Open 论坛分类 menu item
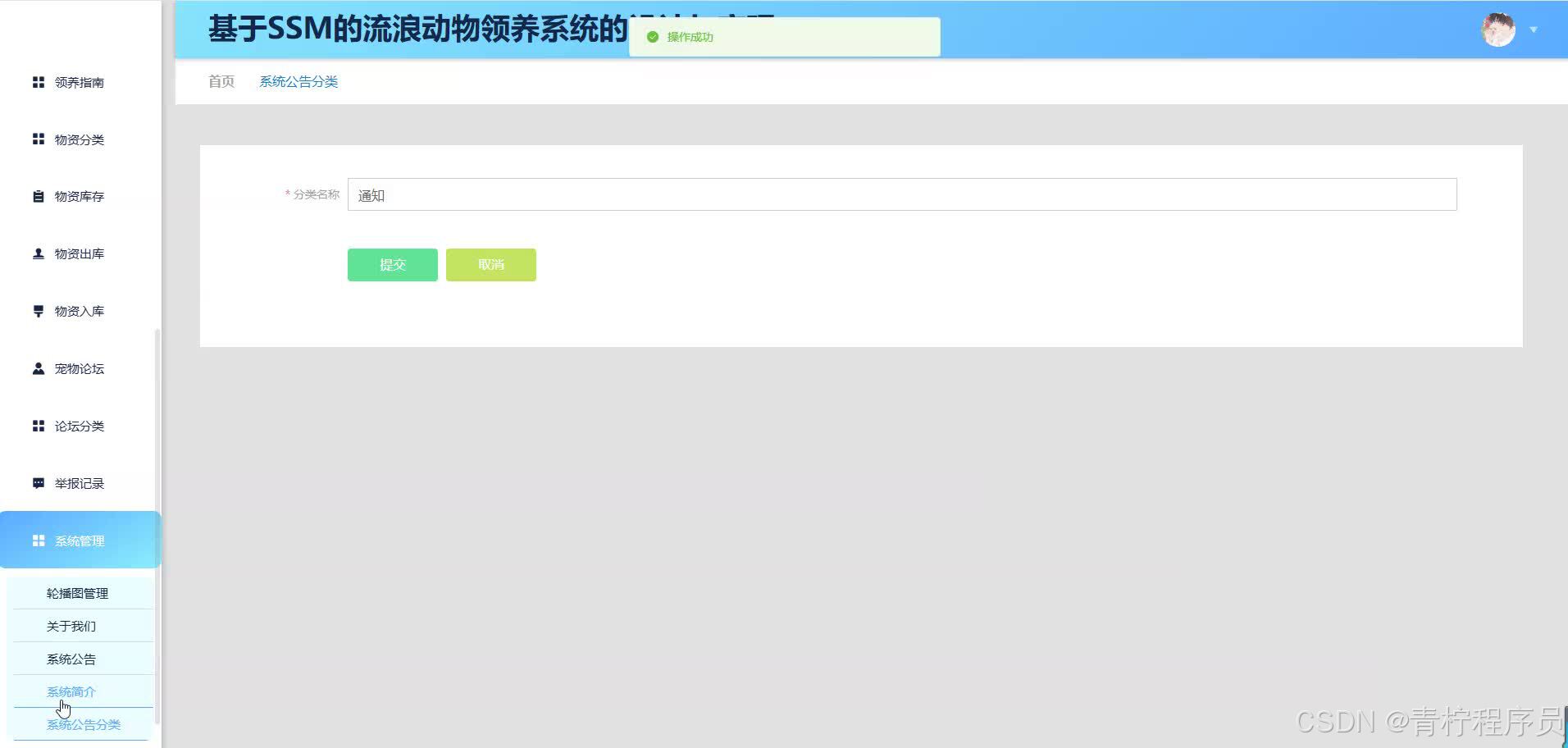This screenshot has width=1568, height=748. click(80, 426)
